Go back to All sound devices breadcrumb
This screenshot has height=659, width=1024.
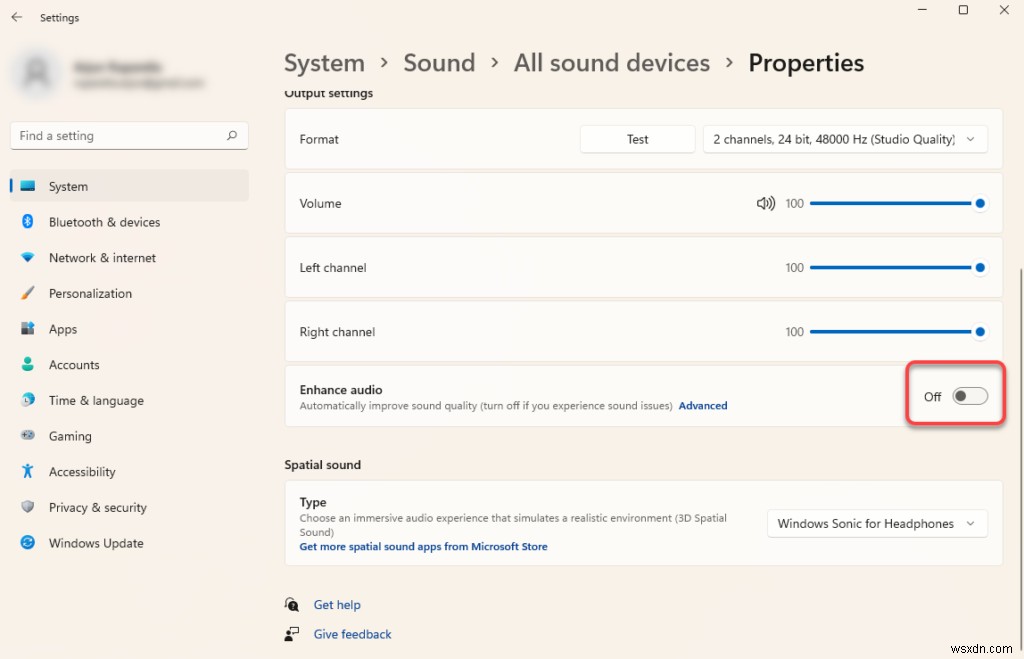(611, 62)
